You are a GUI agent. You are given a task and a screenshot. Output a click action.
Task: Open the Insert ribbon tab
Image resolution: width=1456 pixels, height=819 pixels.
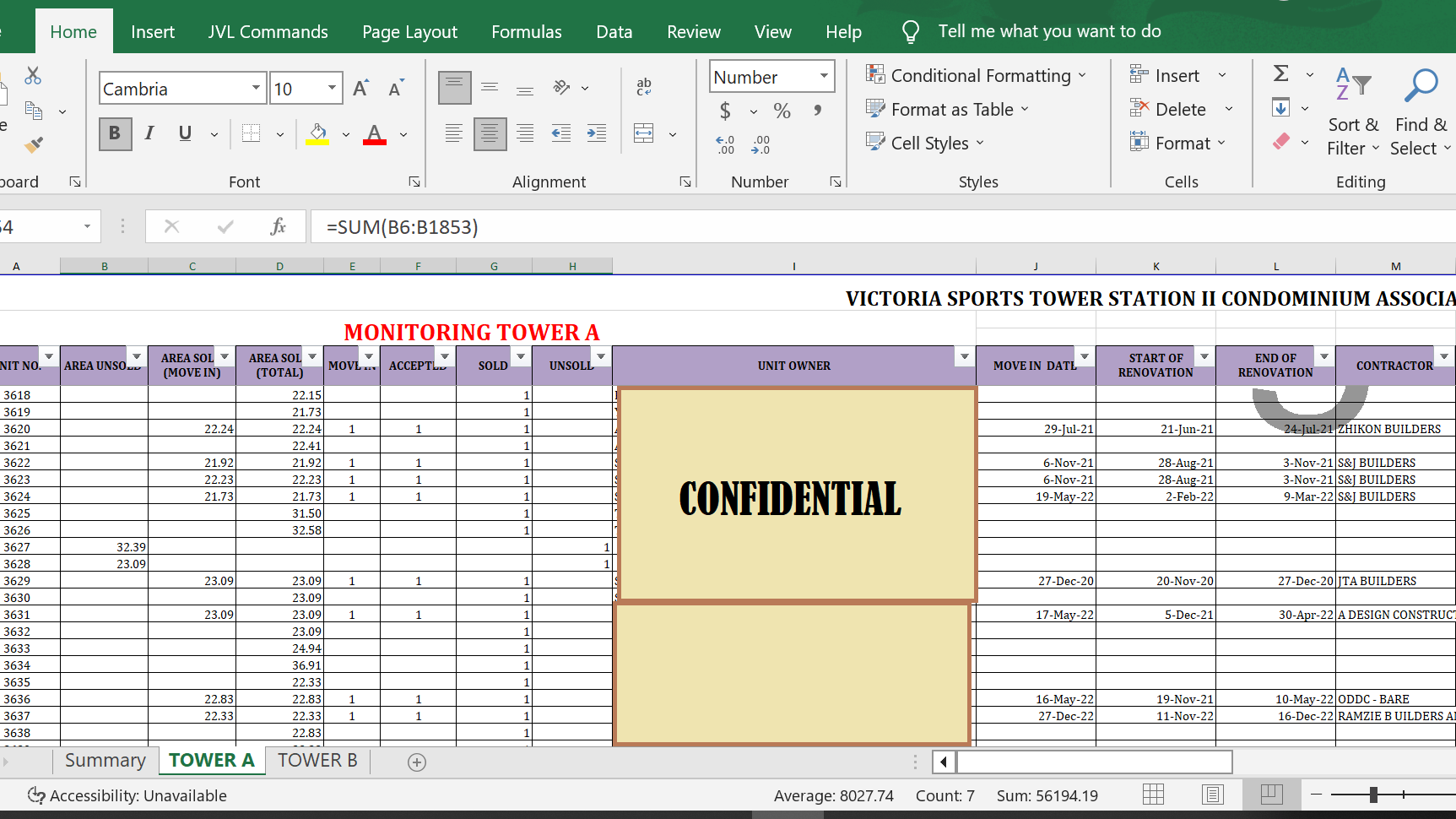click(153, 32)
